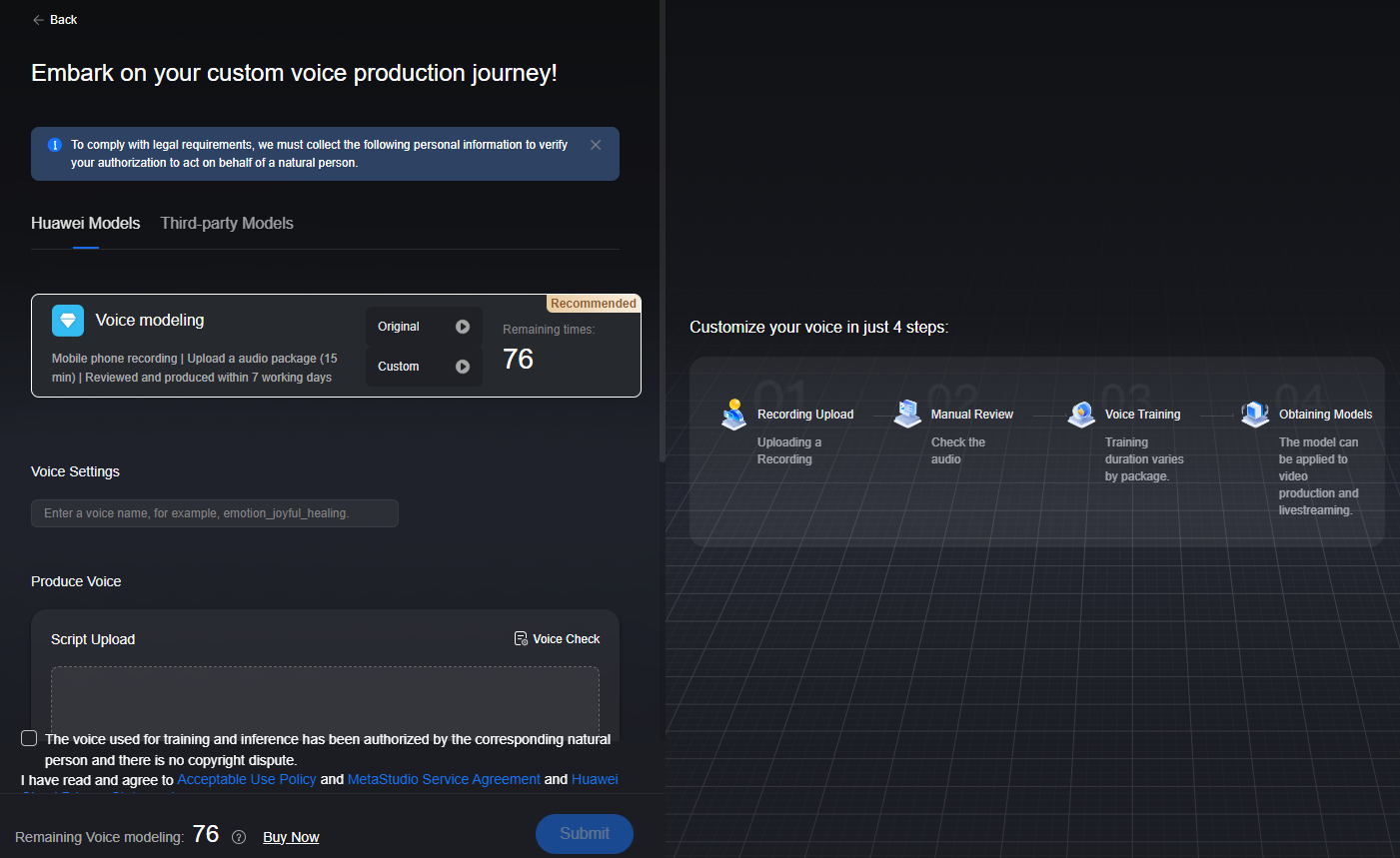Open the MetaStudio Service Agreement link
1400x858 pixels.
pyautogui.click(x=444, y=780)
